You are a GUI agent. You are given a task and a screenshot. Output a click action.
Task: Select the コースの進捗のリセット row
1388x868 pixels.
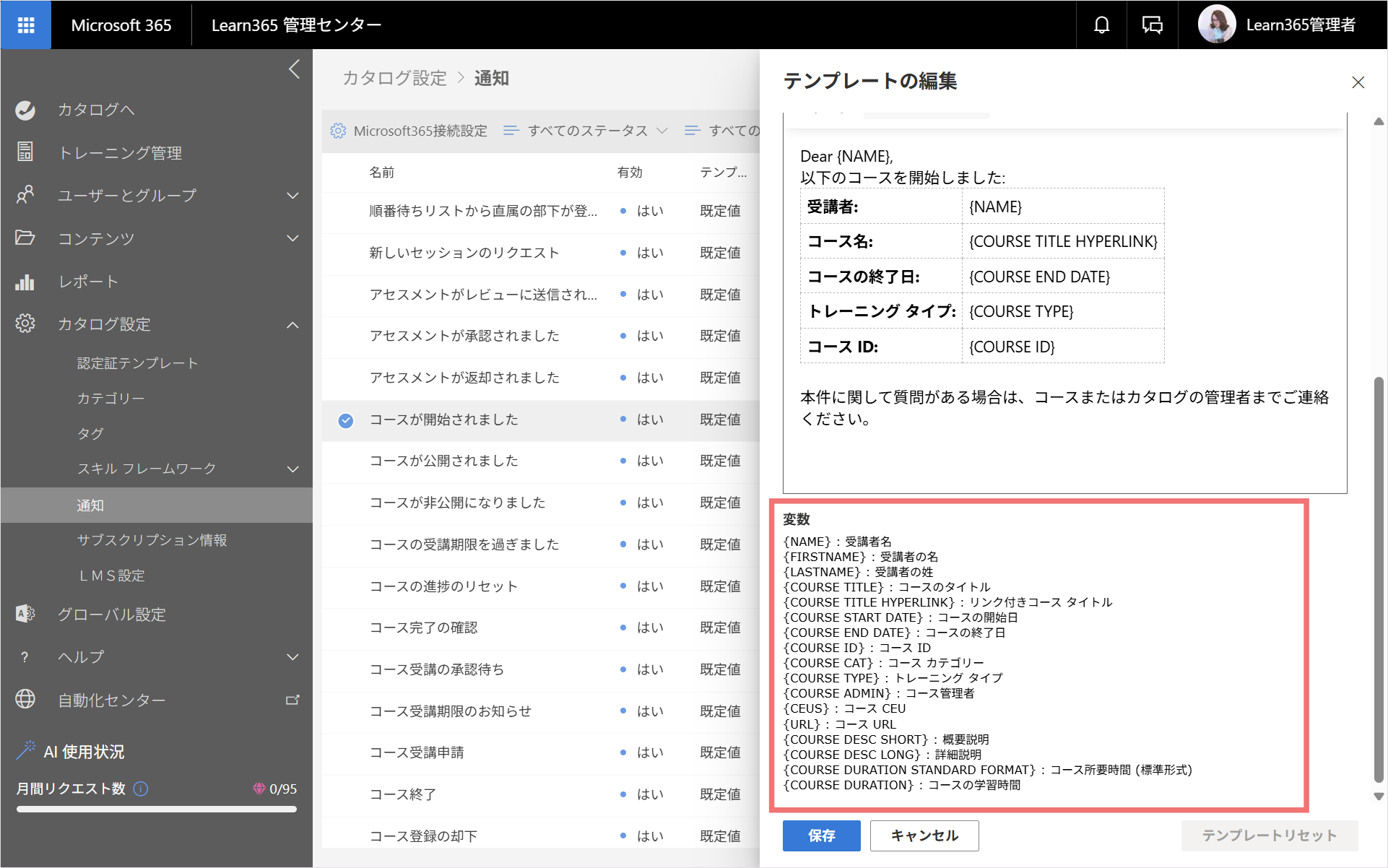click(541, 586)
